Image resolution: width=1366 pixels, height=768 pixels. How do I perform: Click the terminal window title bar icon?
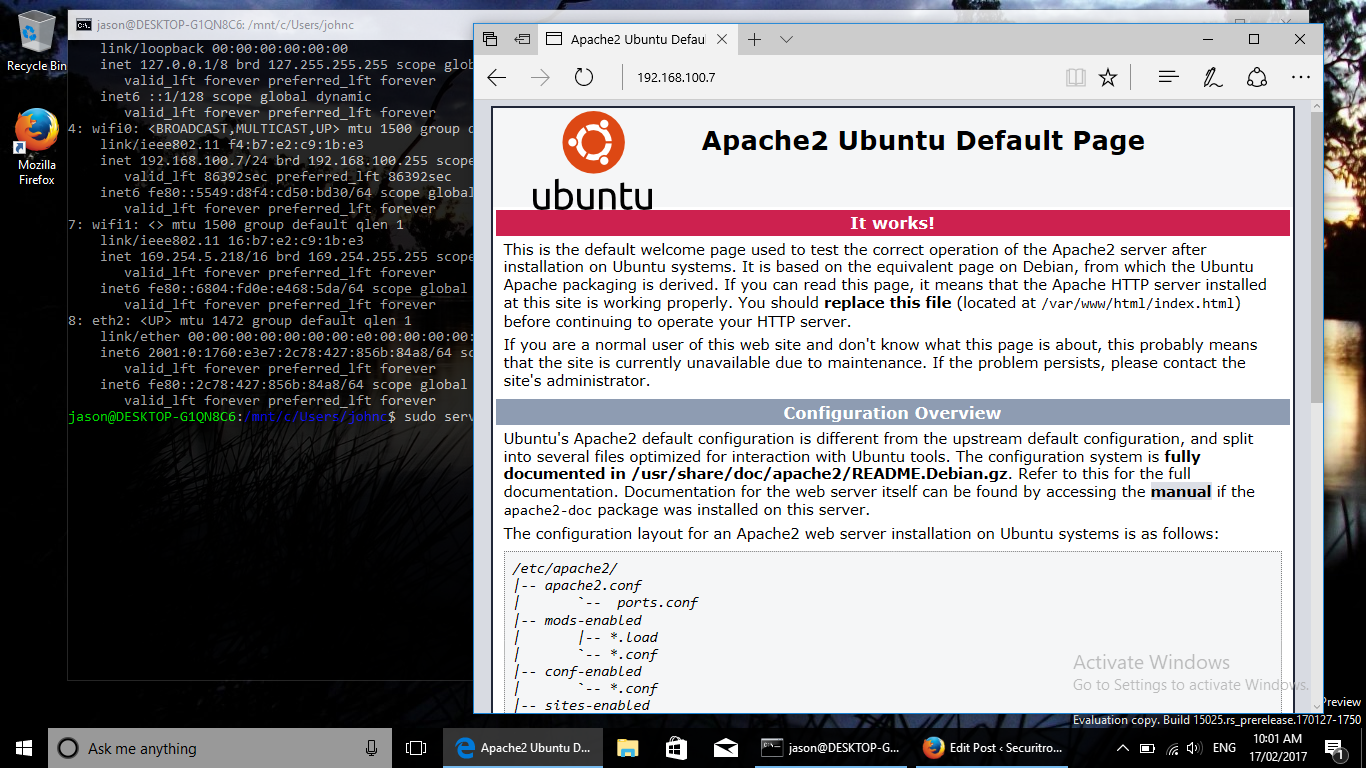[84, 24]
